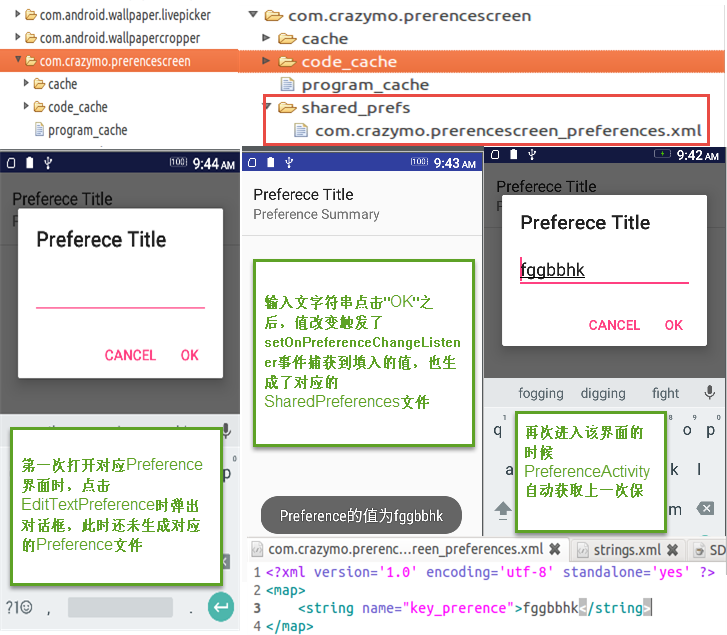Tap the spacebar on 9:44 keyboard

[120, 607]
